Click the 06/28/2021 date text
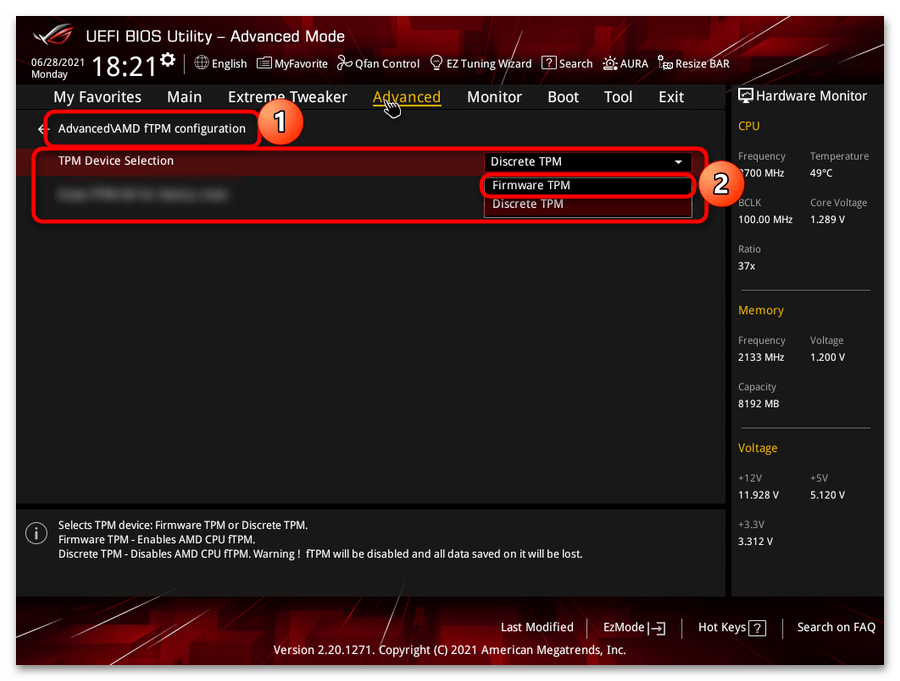 click(x=57, y=62)
